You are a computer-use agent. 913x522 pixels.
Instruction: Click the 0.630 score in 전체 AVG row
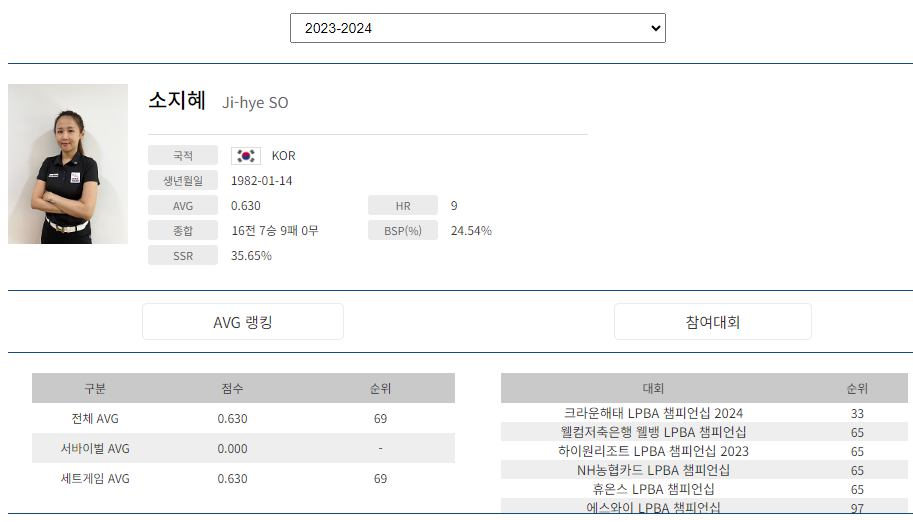coord(232,418)
